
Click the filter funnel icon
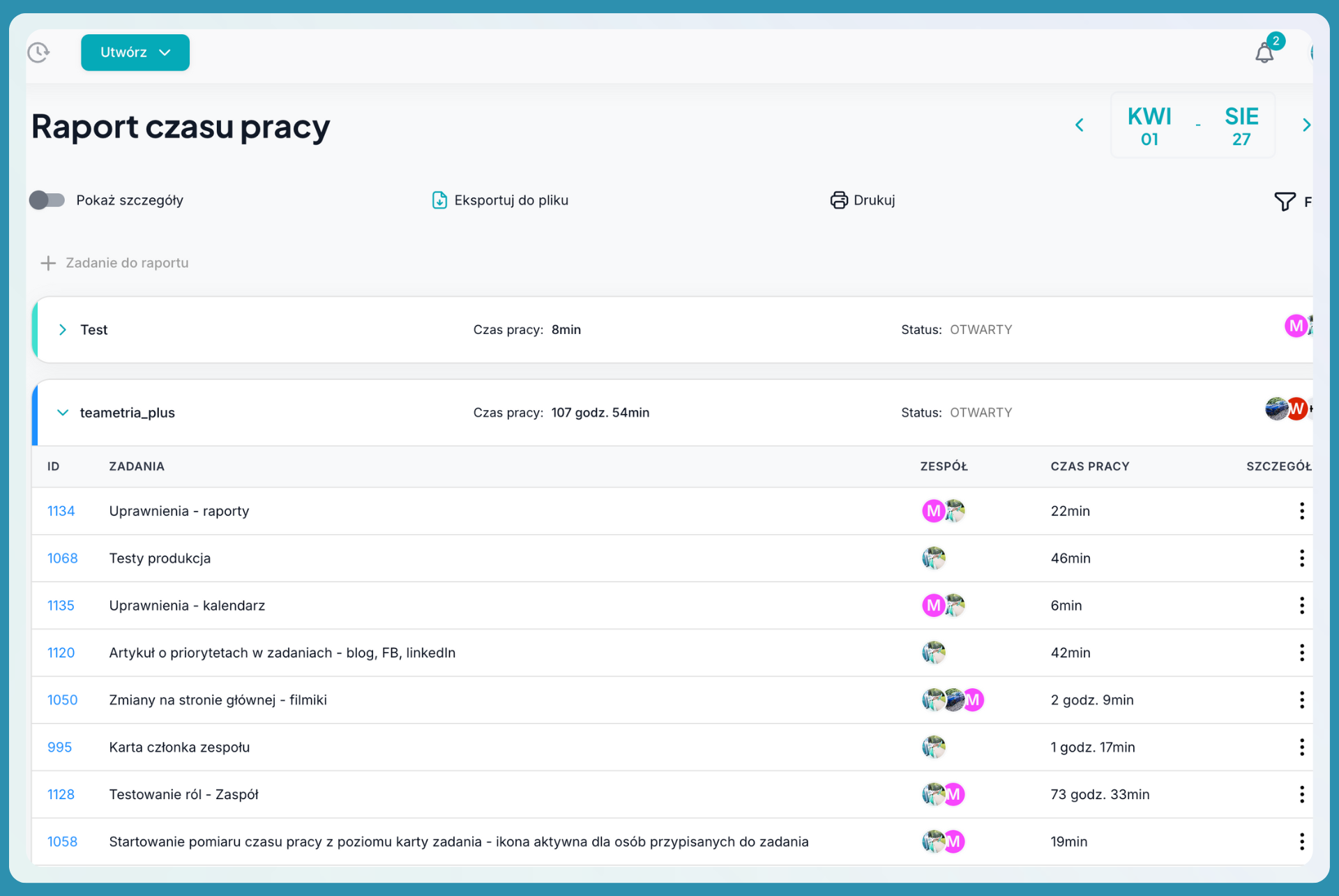coord(1284,202)
